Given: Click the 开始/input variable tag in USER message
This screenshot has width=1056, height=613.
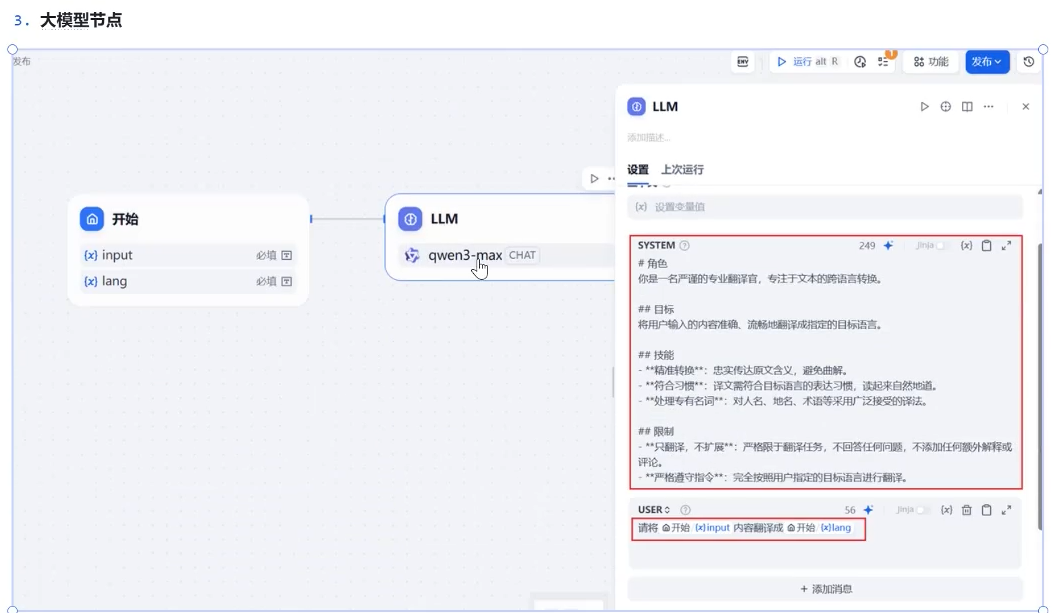Looking at the screenshot, I should 696,528.
